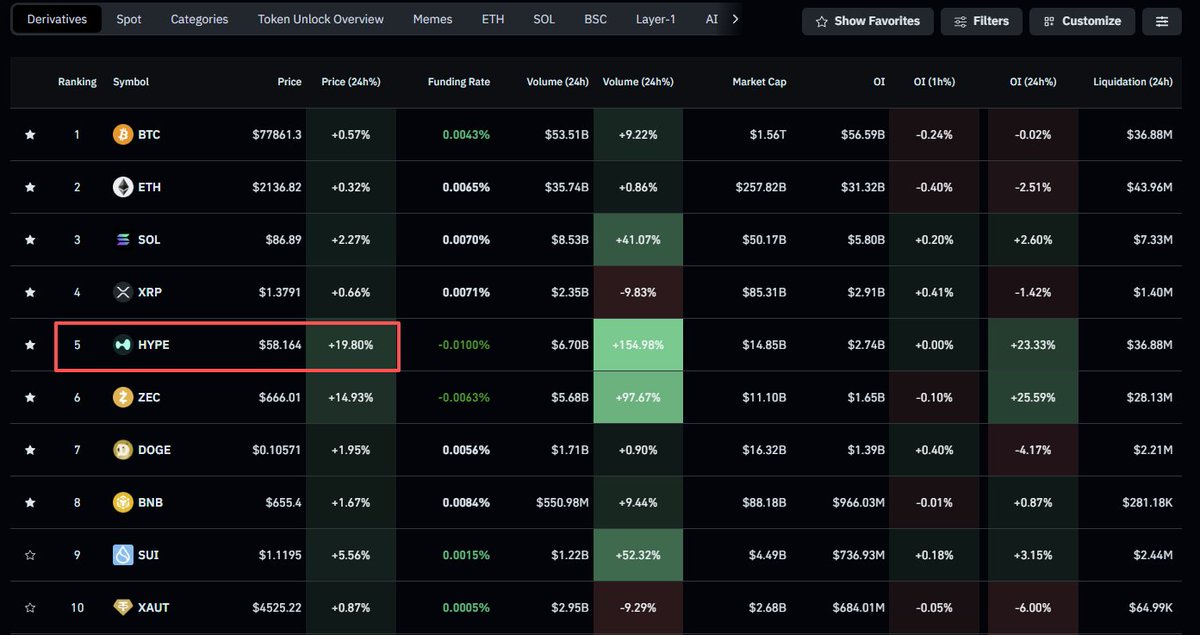Sort by OI (24h%) column header

coord(1034,82)
